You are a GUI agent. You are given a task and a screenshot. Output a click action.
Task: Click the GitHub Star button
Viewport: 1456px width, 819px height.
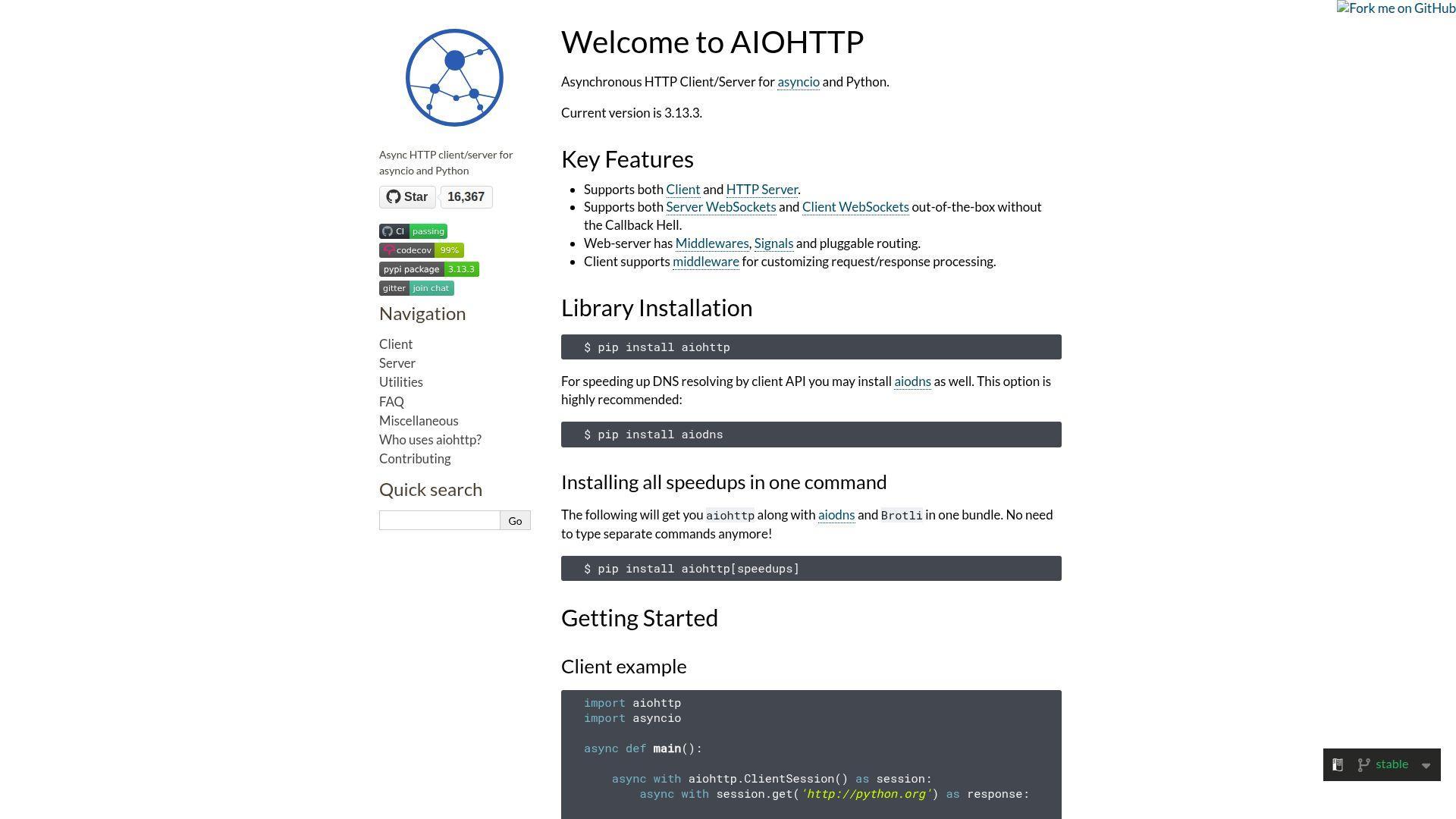[x=407, y=197]
